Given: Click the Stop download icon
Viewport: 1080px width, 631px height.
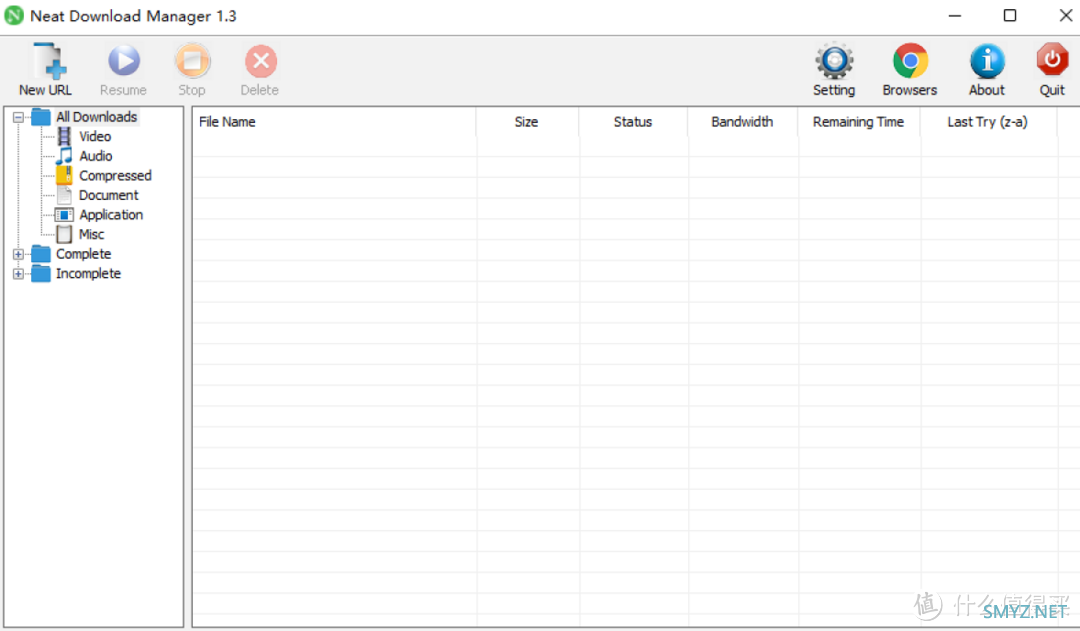Looking at the screenshot, I should (192, 61).
